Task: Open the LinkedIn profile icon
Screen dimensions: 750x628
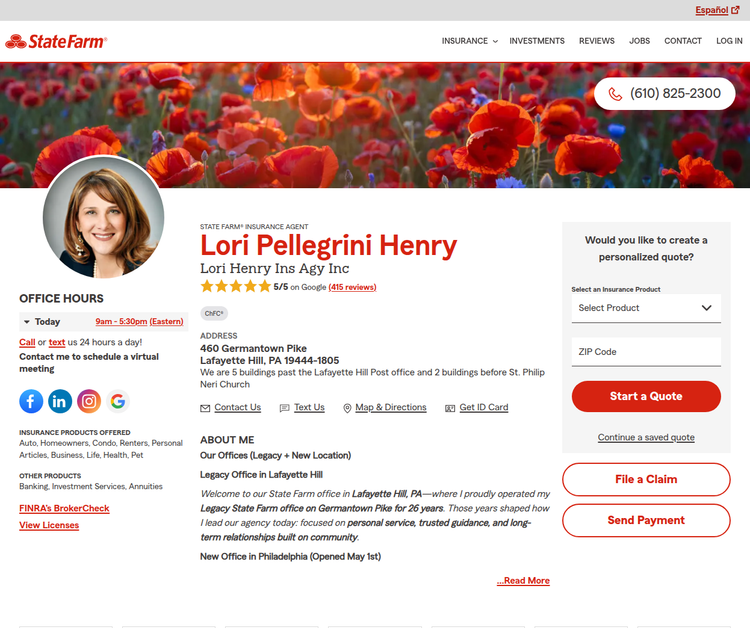Action: pos(60,401)
